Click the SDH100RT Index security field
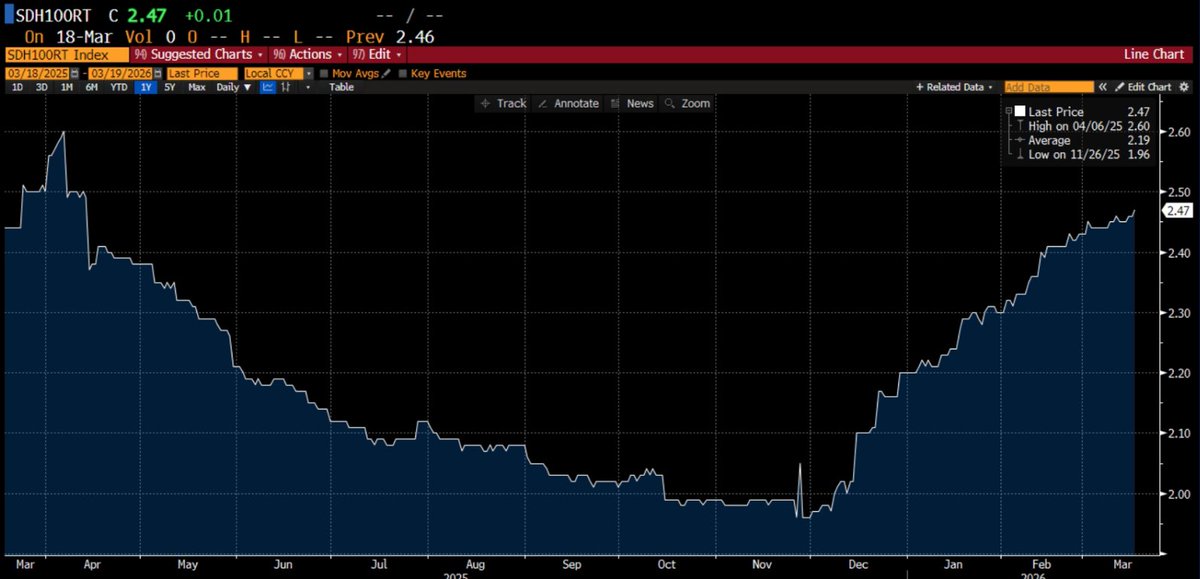 67,54
